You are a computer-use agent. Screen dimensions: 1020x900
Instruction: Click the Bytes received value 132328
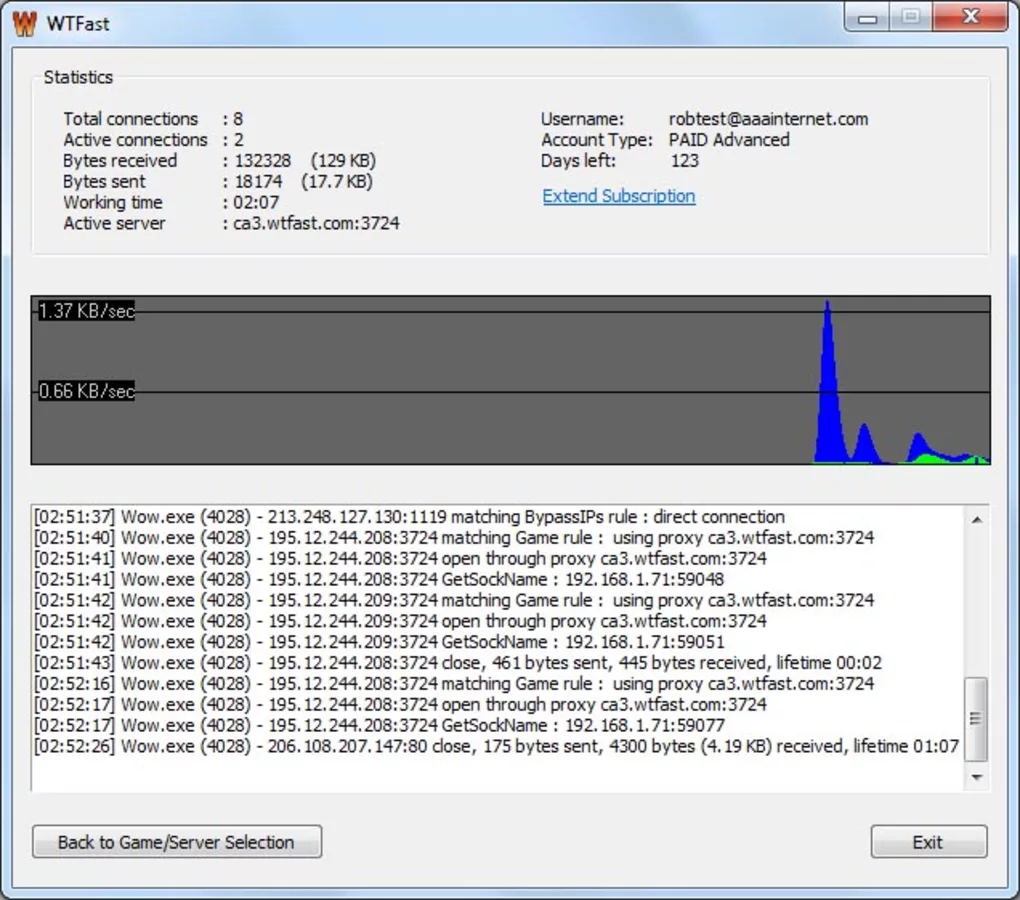tap(263, 161)
